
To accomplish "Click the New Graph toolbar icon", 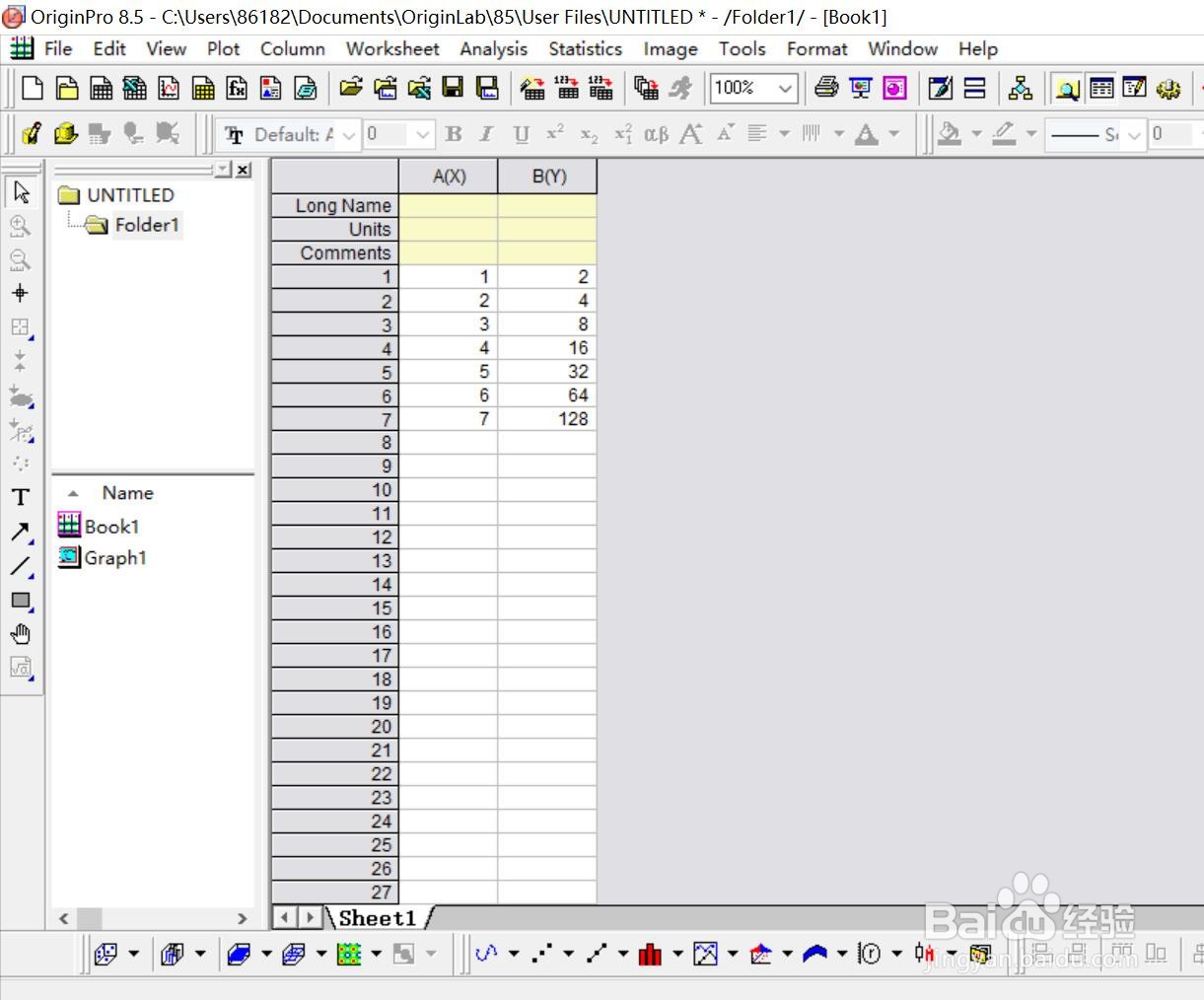I will [x=169, y=88].
